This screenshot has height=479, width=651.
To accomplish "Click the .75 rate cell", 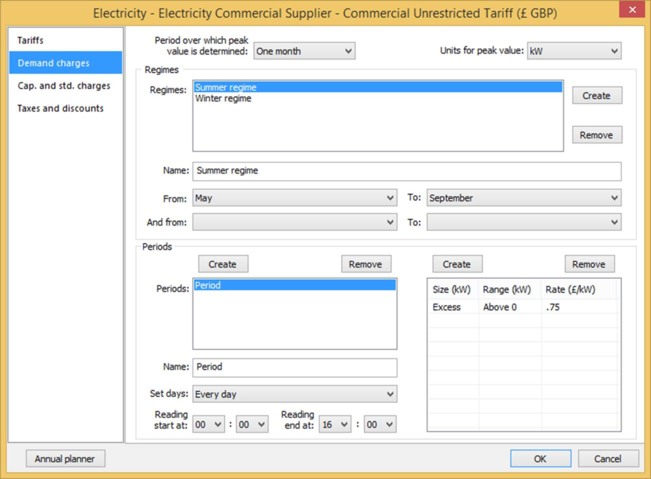I will (x=578, y=307).
